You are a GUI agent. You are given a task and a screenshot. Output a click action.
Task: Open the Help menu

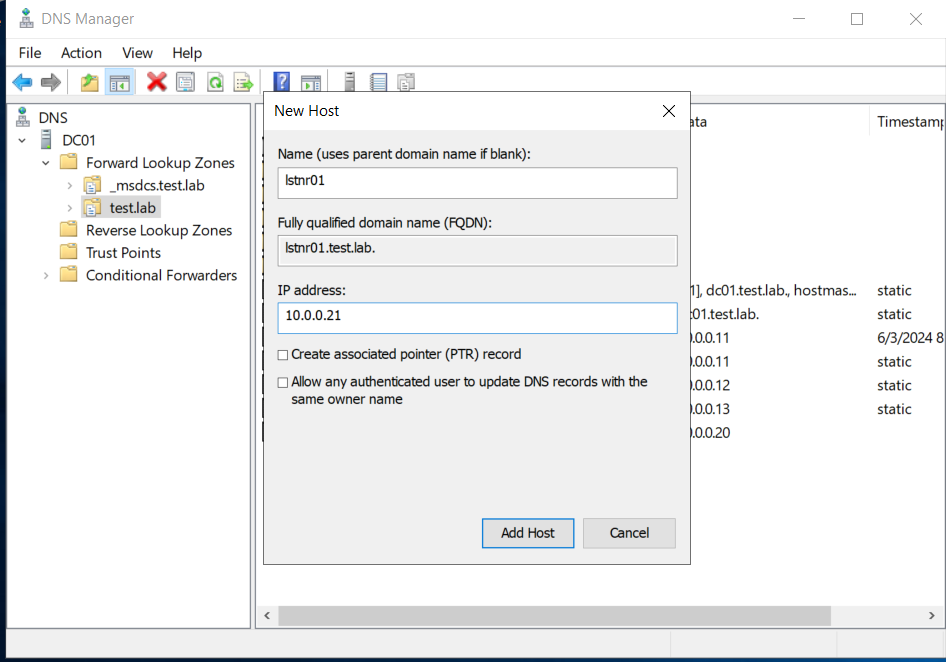coord(186,53)
